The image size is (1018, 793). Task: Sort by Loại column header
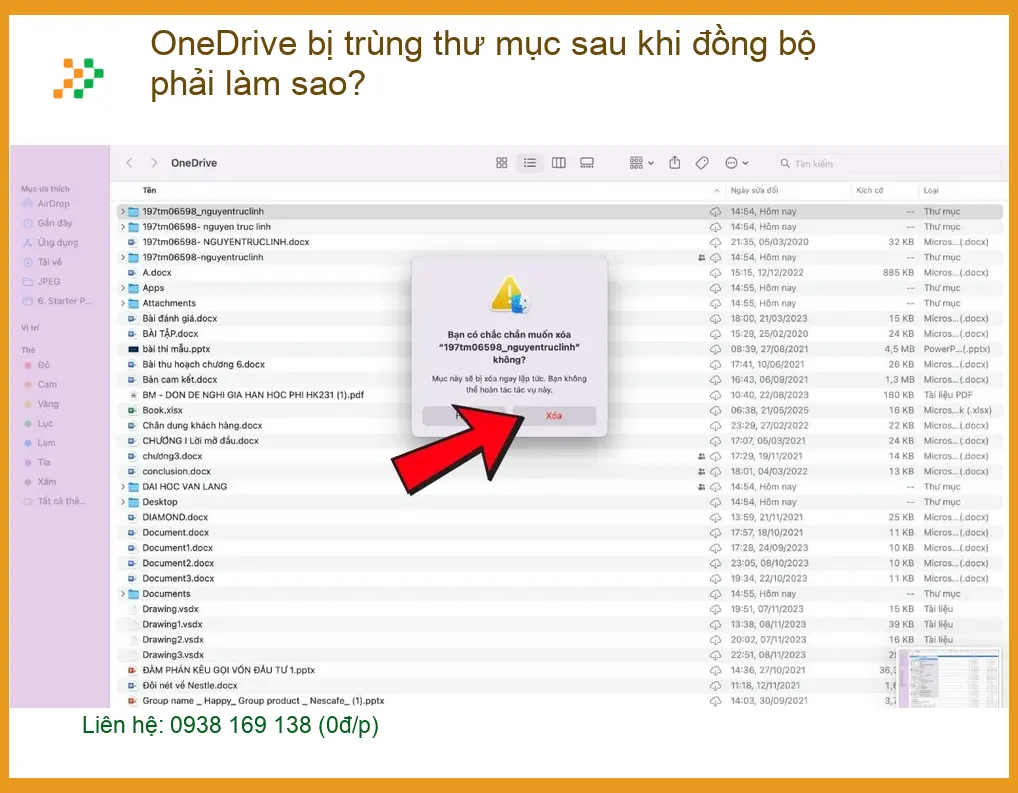point(931,190)
